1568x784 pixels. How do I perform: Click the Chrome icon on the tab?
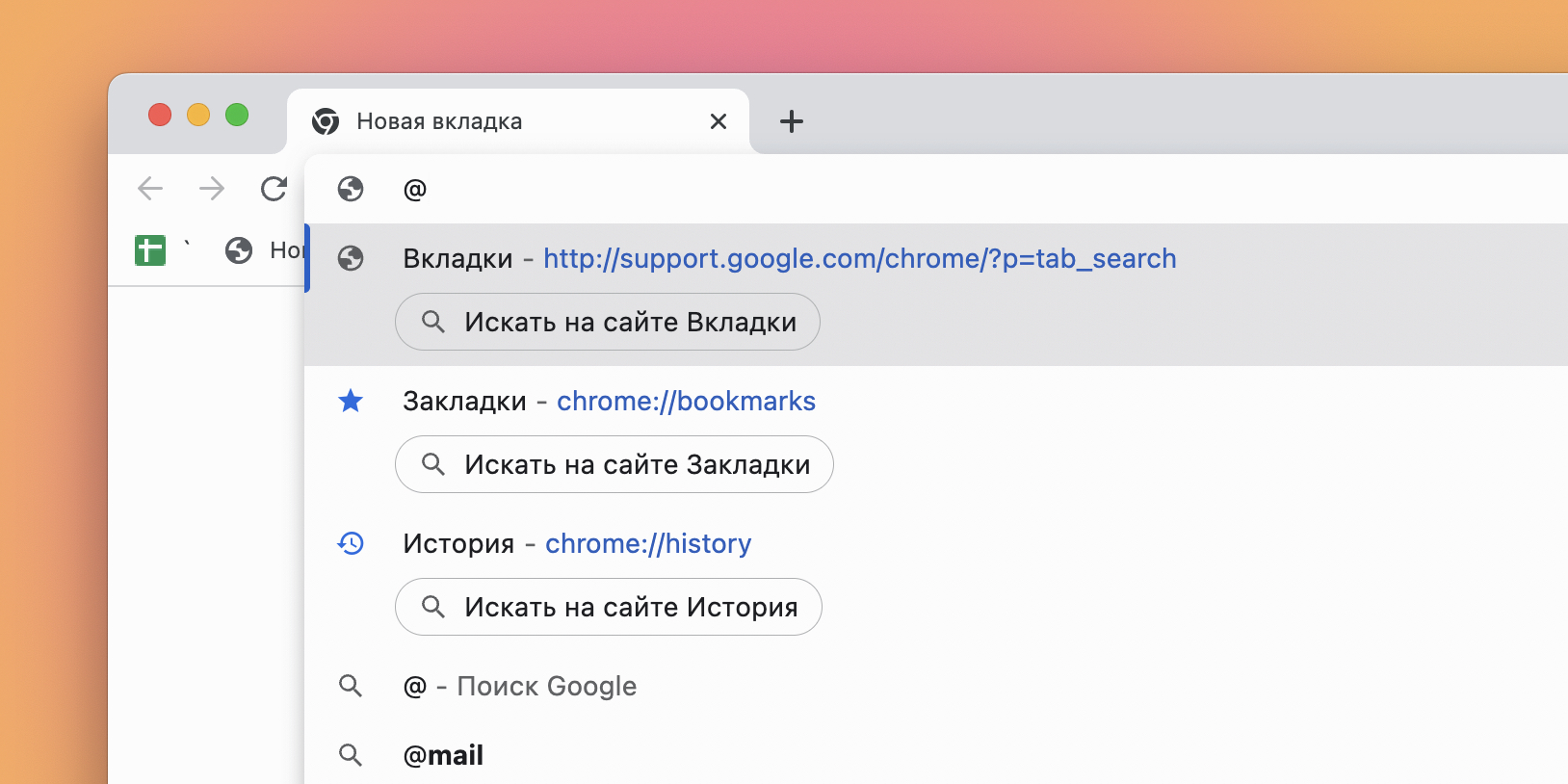click(x=326, y=121)
